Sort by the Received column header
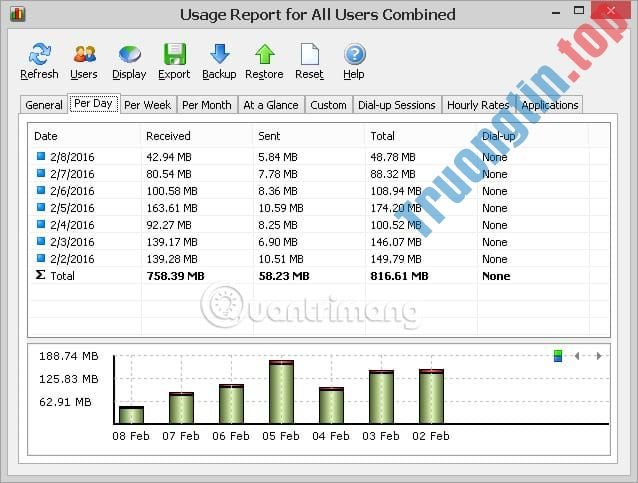The height and width of the screenshot is (483, 638). tap(168, 135)
